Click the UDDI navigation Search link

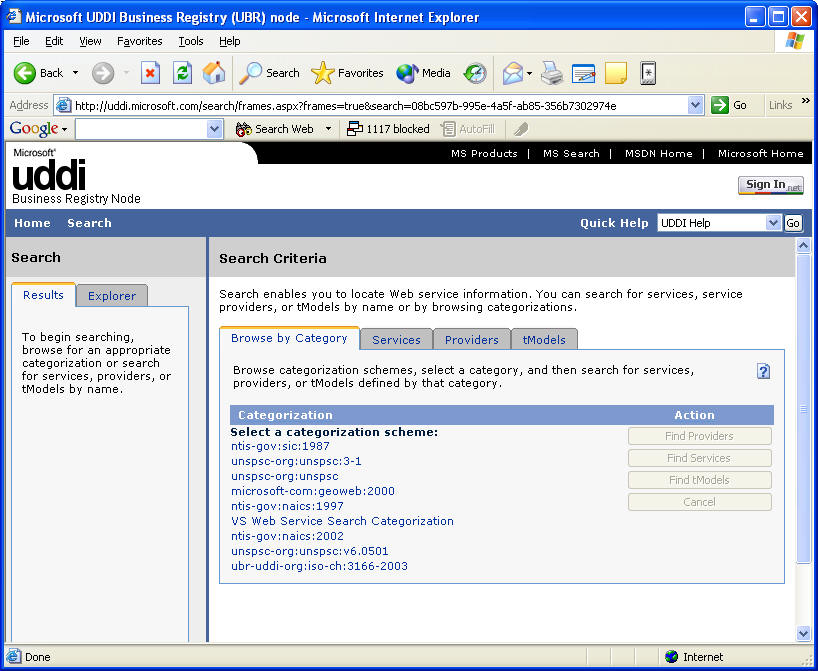89,223
